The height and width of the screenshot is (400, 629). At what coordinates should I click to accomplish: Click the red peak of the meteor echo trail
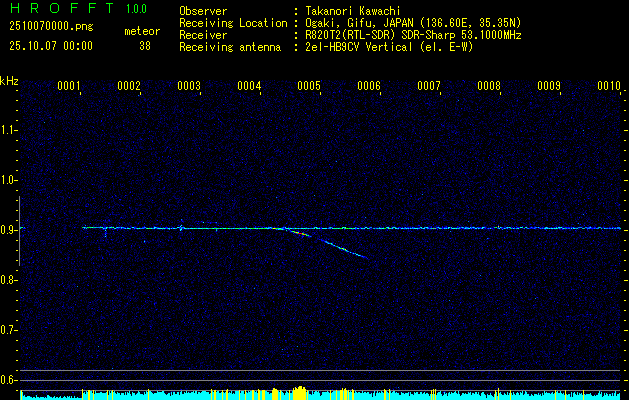pyautogui.click(x=300, y=233)
